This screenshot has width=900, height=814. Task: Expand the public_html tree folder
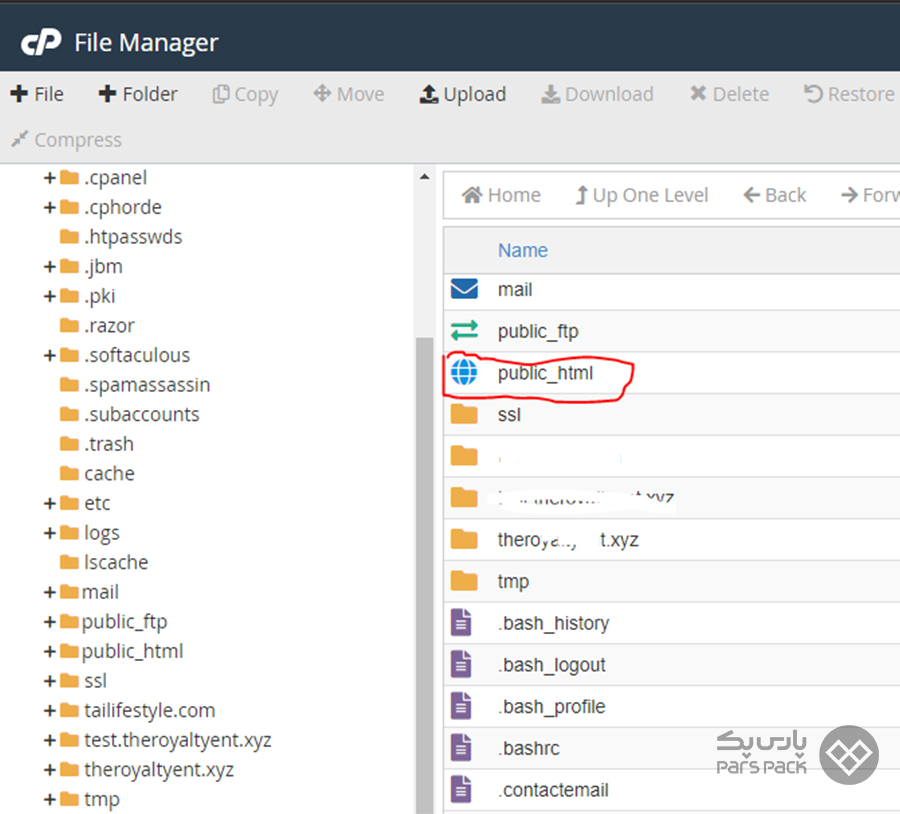50,652
